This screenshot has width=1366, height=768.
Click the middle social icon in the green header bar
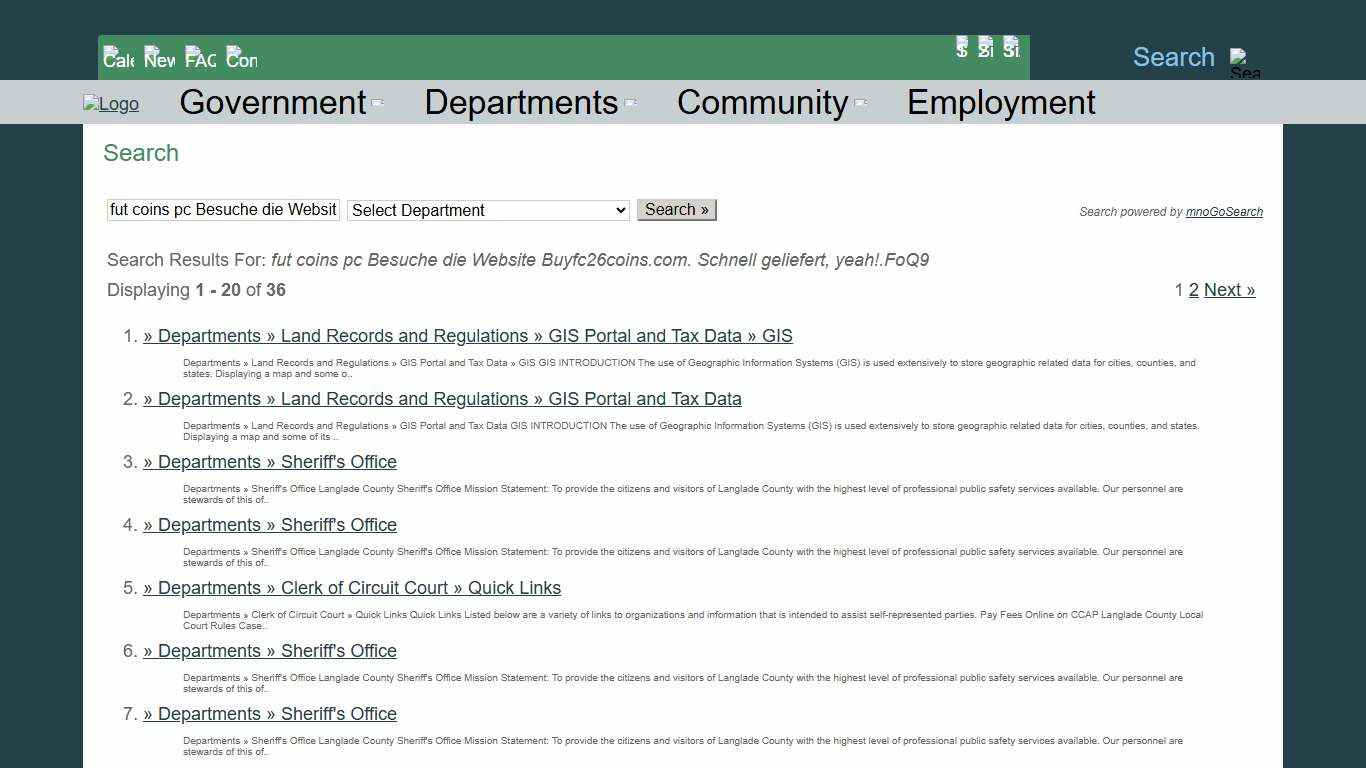(986, 47)
